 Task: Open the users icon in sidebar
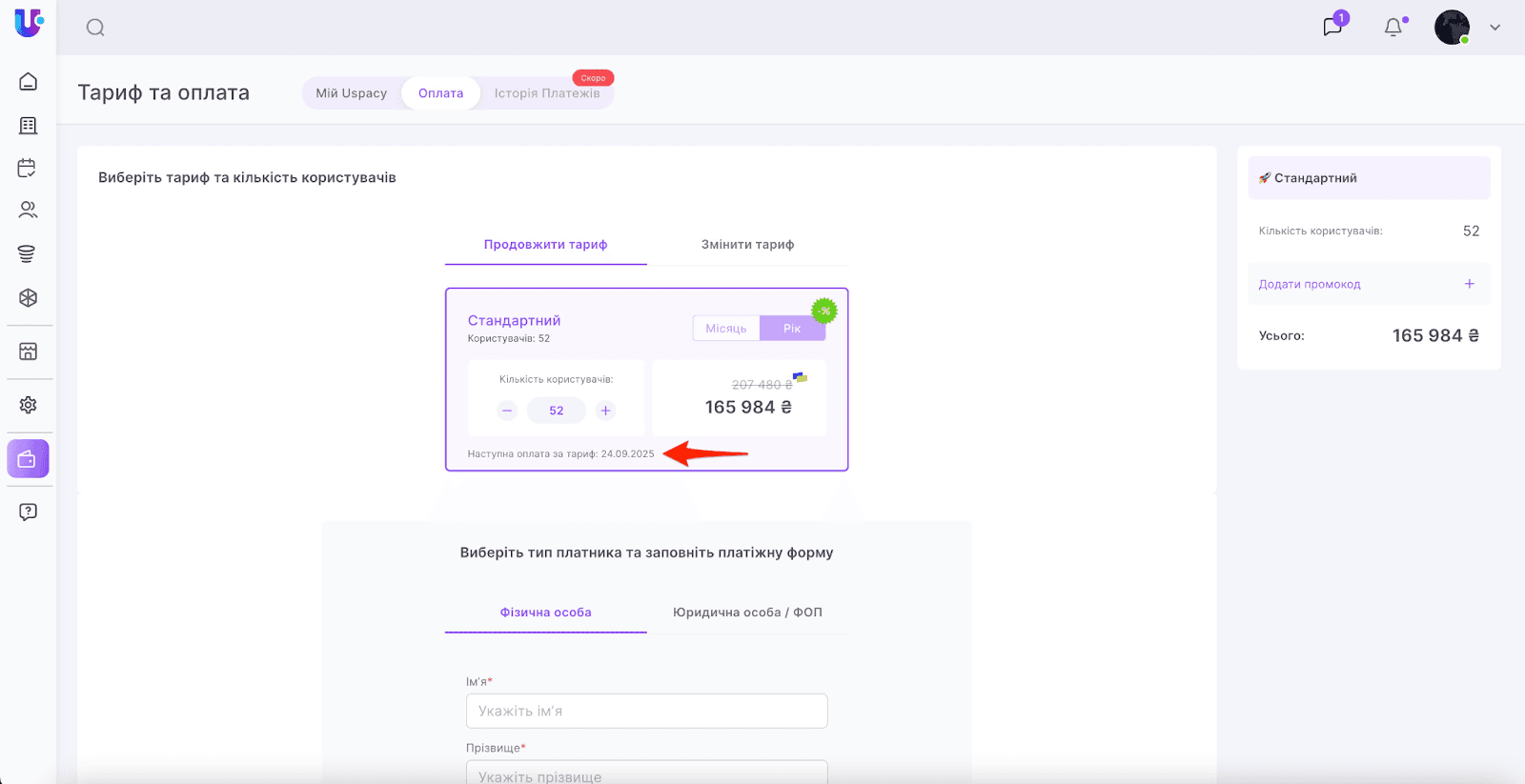tap(28, 211)
